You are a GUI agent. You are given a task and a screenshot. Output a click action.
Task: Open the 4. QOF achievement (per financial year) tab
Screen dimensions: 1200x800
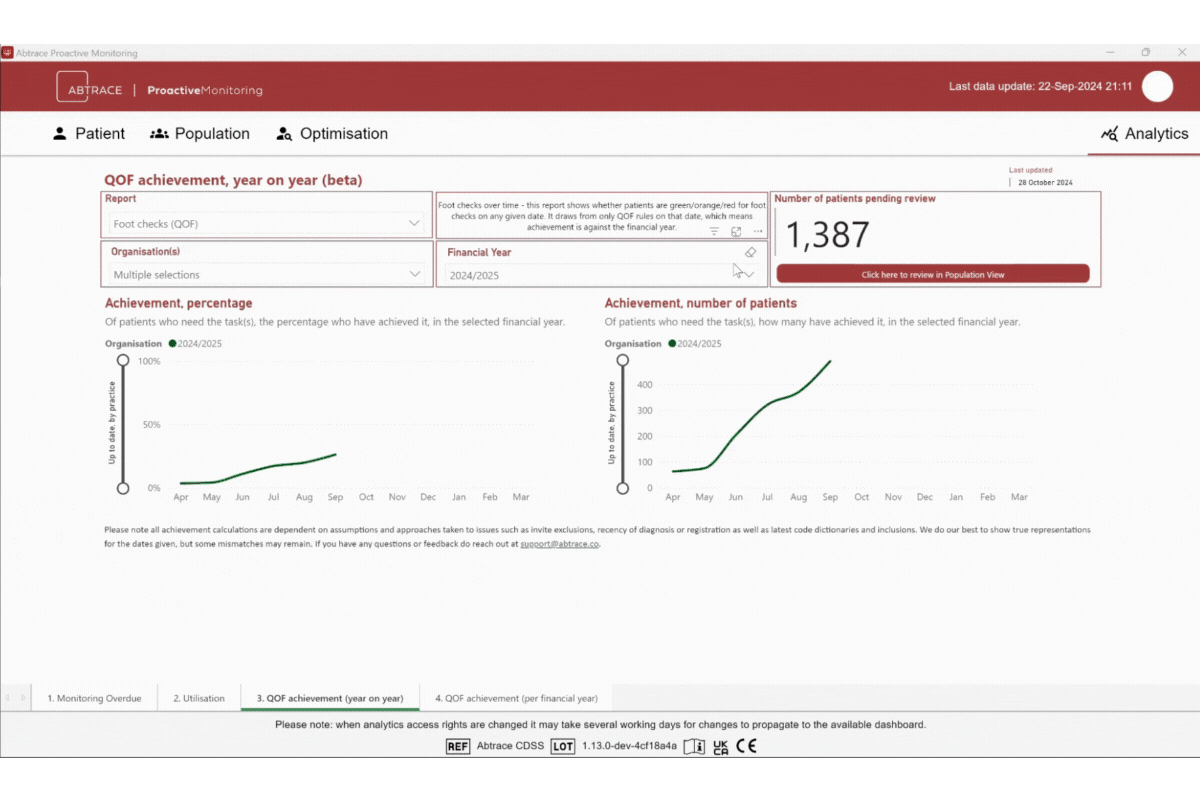tap(516, 698)
